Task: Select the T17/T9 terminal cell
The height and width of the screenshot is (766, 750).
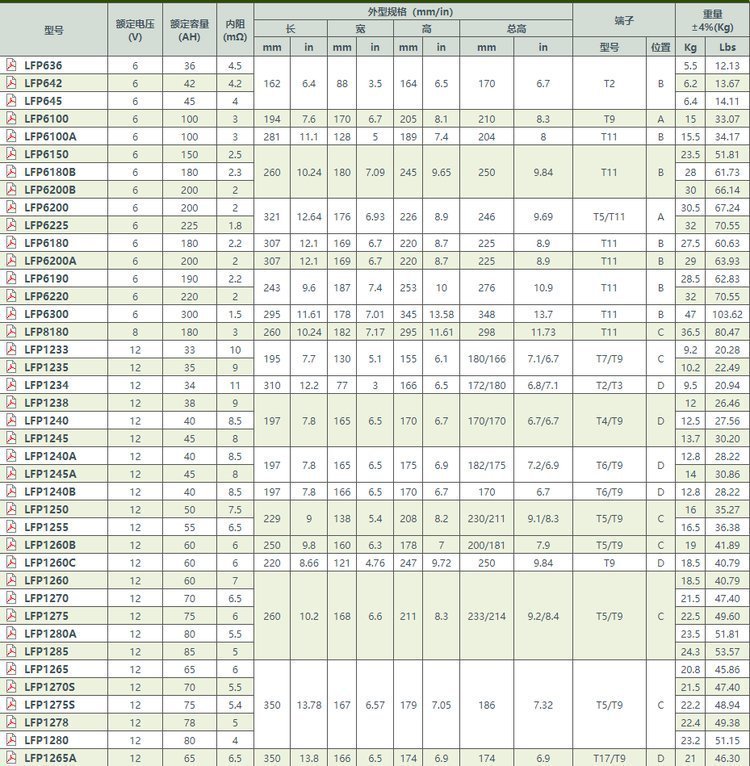Action: click(x=609, y=758)
